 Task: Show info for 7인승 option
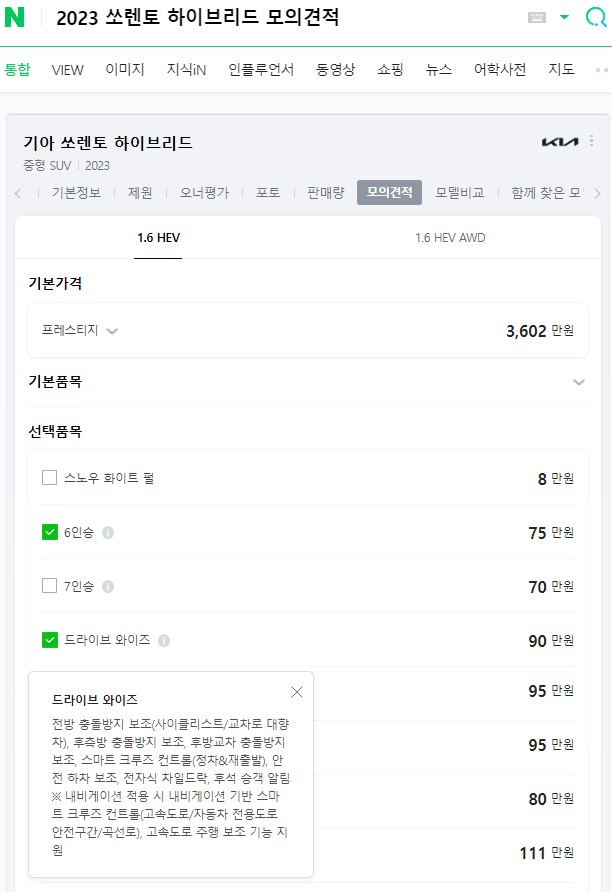pos(108,587)
